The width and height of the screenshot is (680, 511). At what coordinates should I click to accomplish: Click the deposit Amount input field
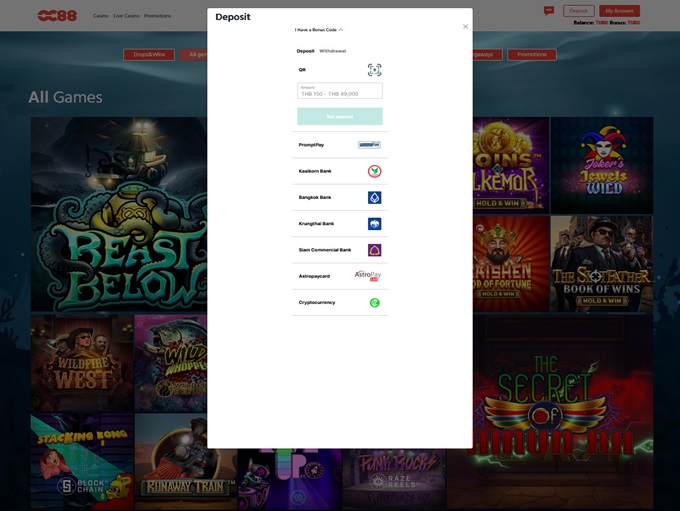[x=339, y=91]
